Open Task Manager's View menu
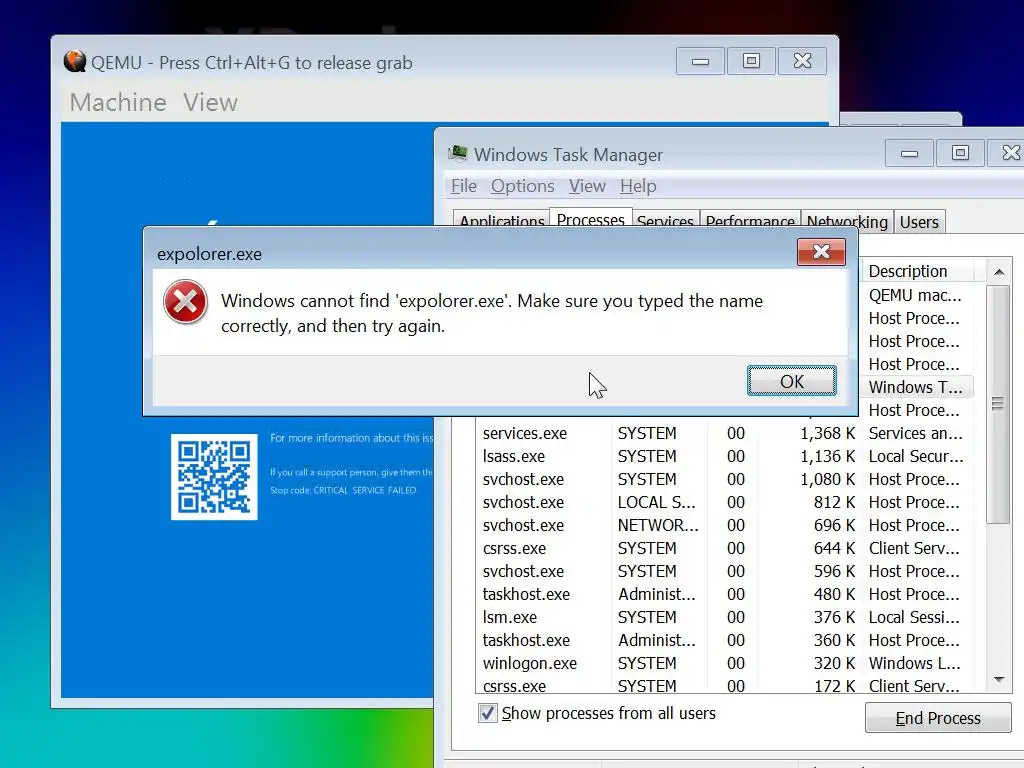The width and height of the screenshot is (1024, 768). [587, 186]
